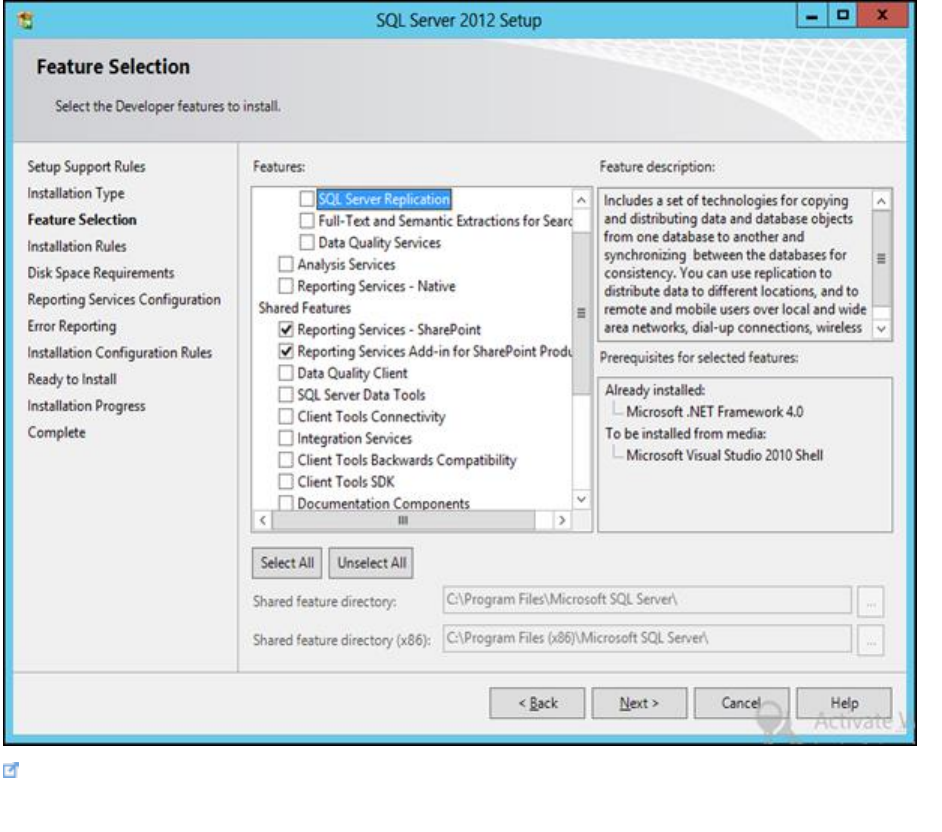942x832 pixels.
Task: Tick Client Tools Backwards Compatibility checkbox
Action: pos(286,460)
